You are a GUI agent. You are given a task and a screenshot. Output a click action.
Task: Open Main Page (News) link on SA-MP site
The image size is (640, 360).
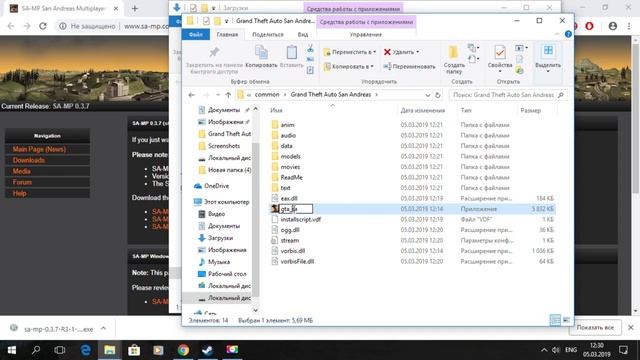pos(39,149)
